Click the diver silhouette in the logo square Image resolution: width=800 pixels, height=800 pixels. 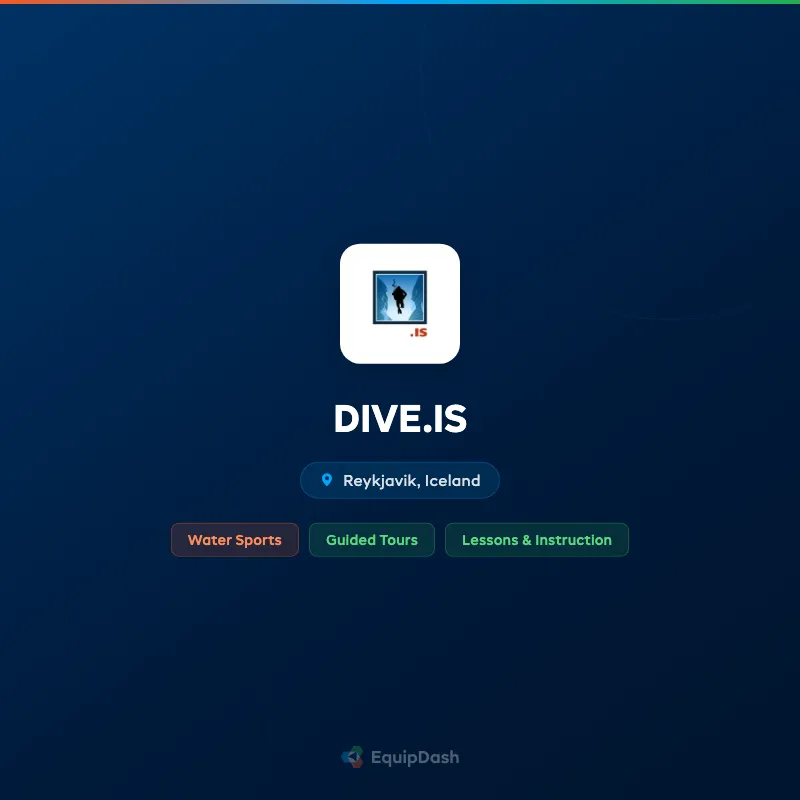point(399,297)
